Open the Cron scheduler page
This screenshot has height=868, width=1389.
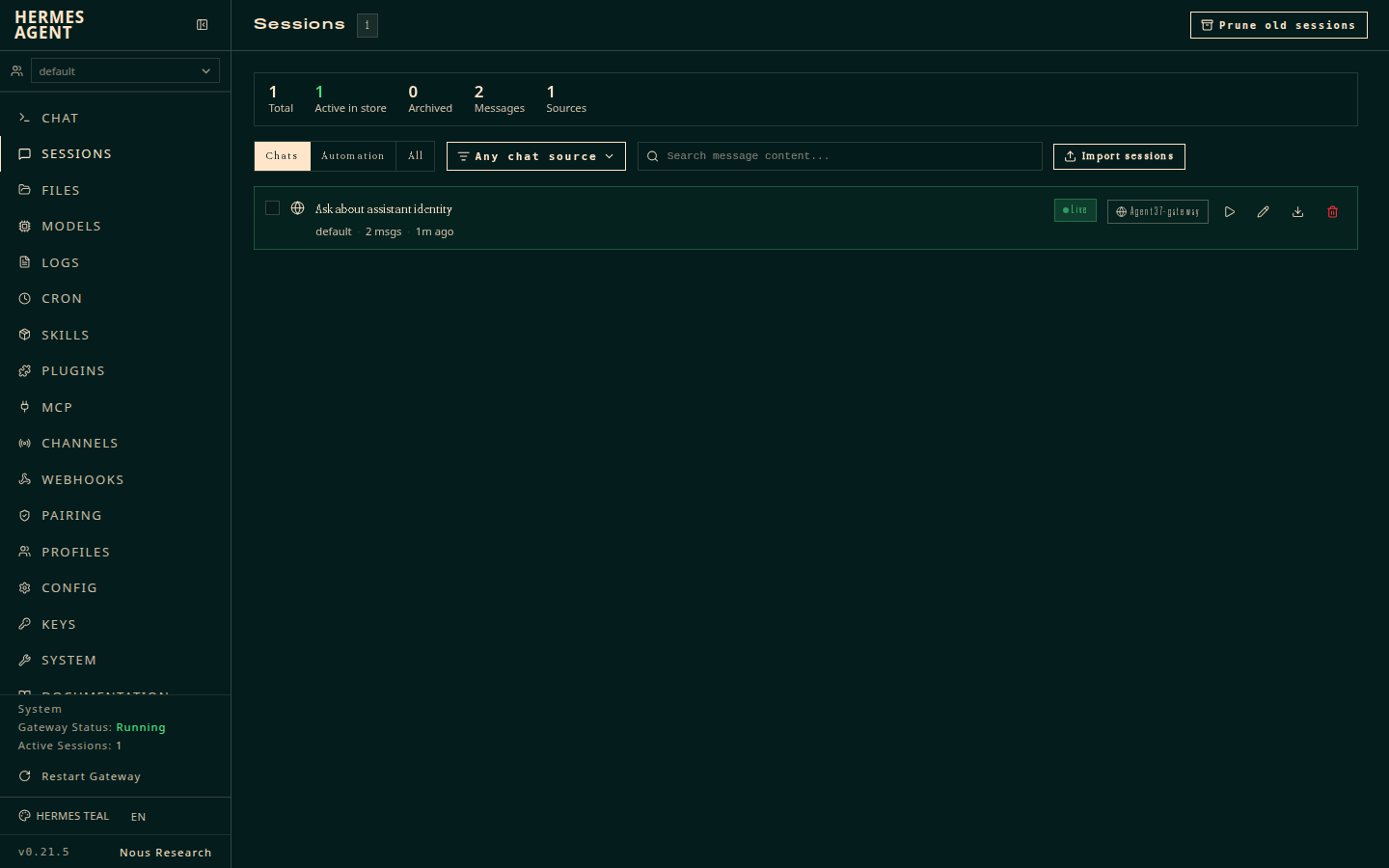point(116,298)
